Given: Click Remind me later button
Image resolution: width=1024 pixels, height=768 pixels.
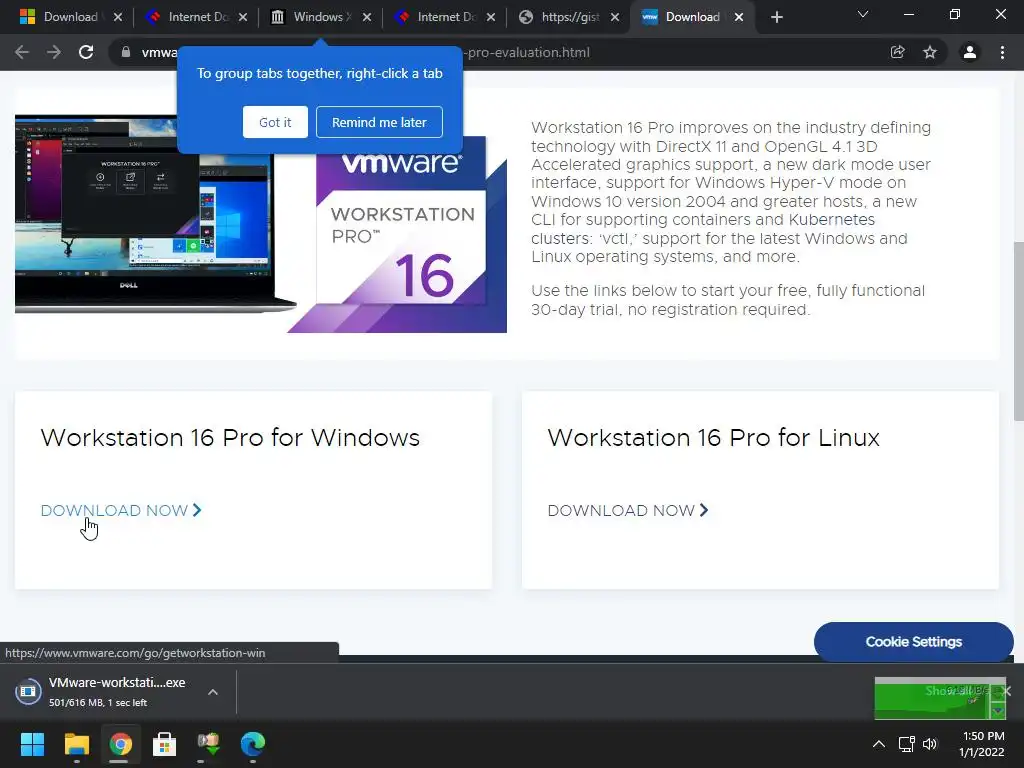Looking at the screenshot, I should click(379, 122).
